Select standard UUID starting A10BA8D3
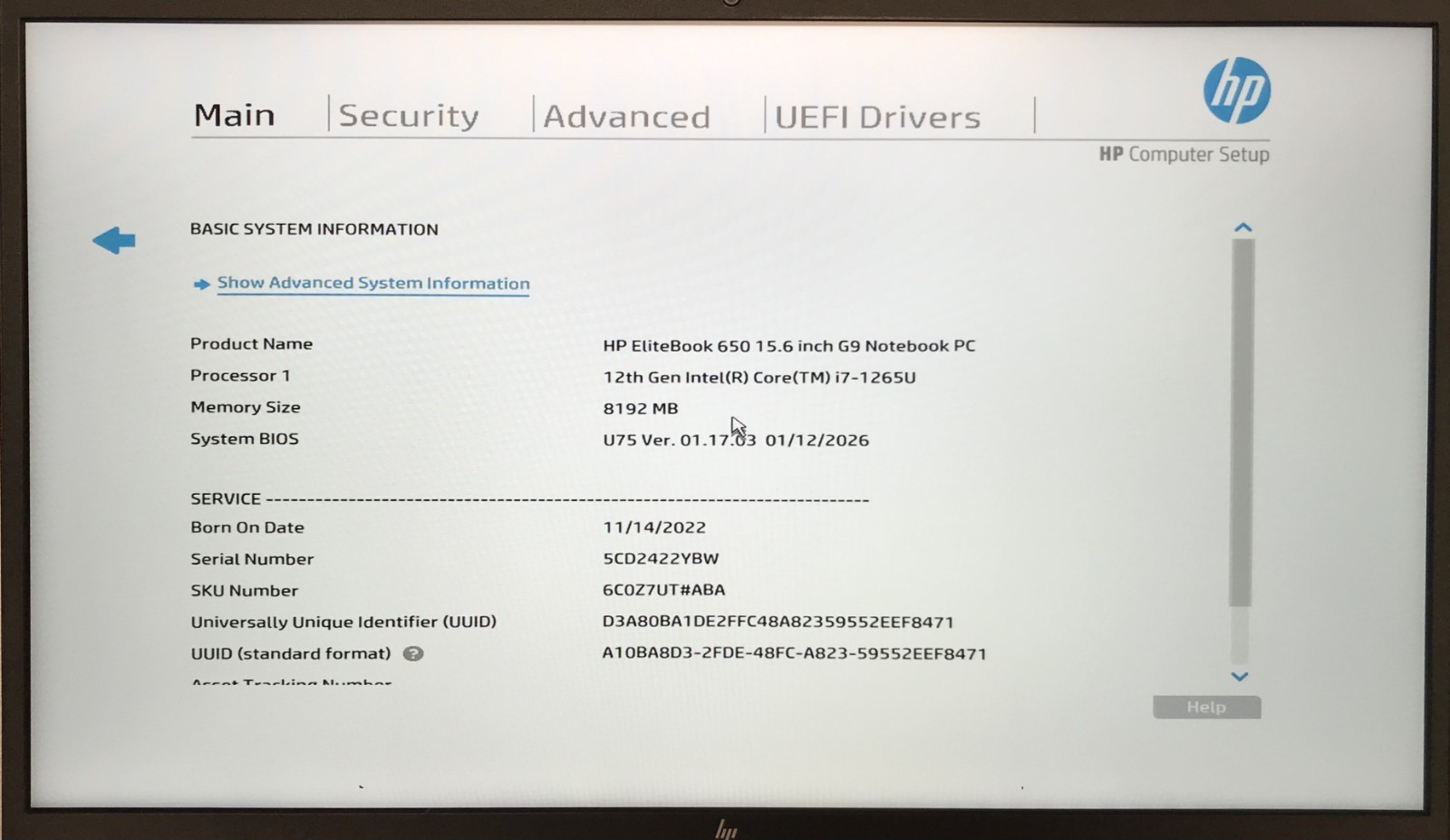 coord(795,653)
